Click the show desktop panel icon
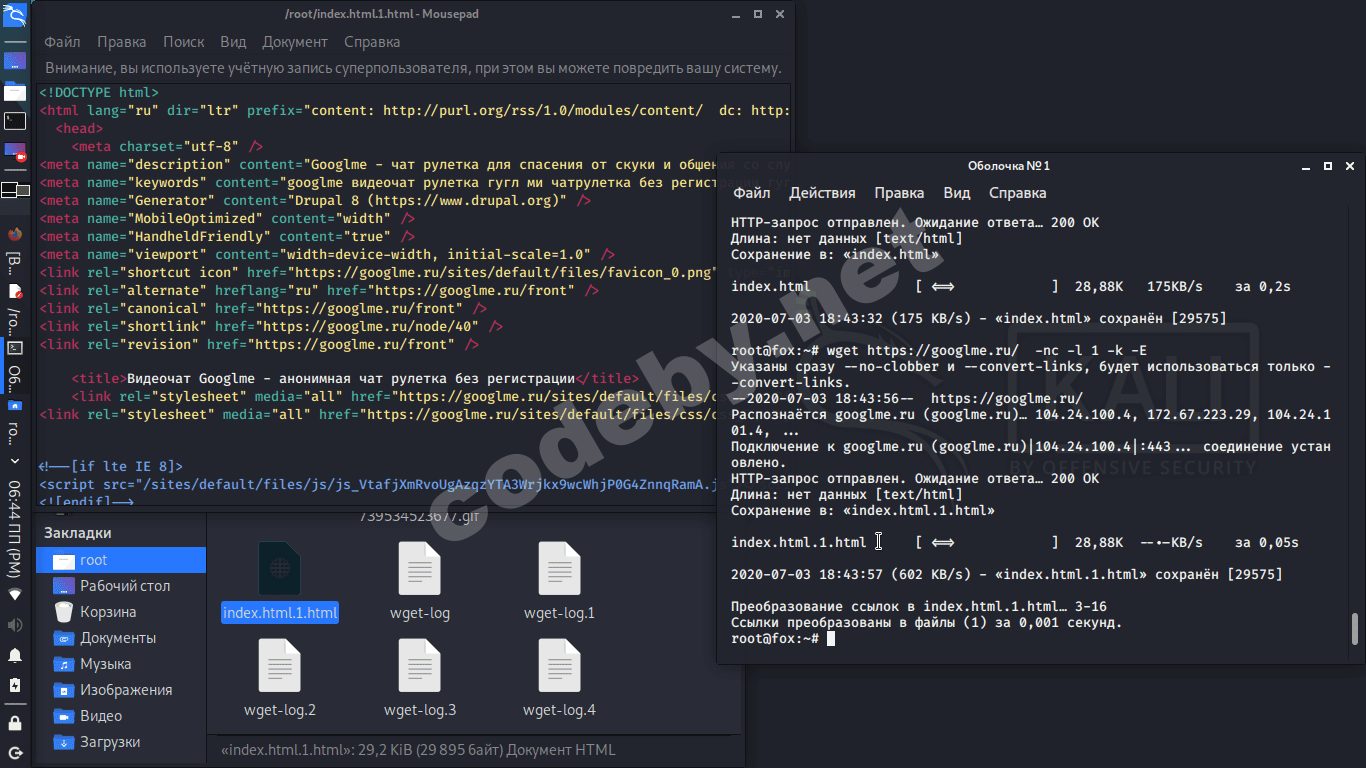Image resolution: width=1366 pixels, height=768 pixels. [x=15, y=60]
